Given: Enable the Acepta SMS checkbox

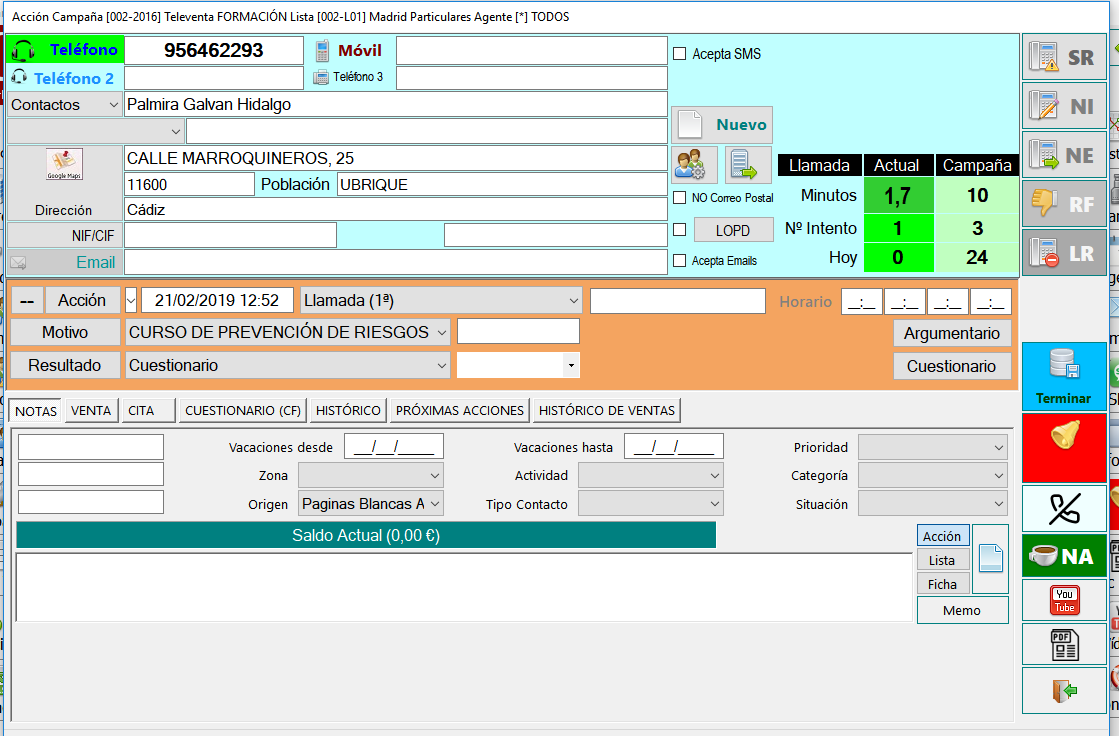Looking at the screenshot, I should click(x=680, y=54).
